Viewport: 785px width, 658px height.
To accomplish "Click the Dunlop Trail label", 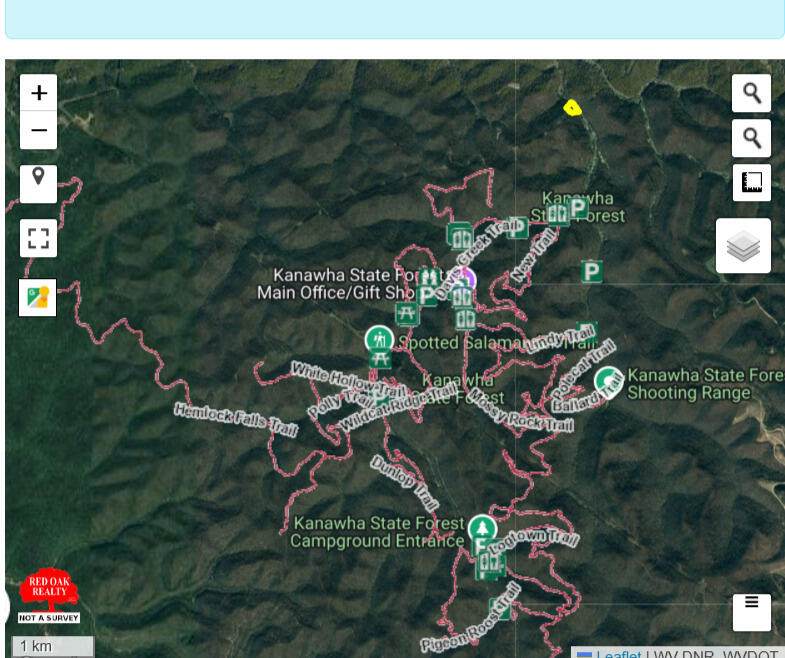I will coord(404,483).
